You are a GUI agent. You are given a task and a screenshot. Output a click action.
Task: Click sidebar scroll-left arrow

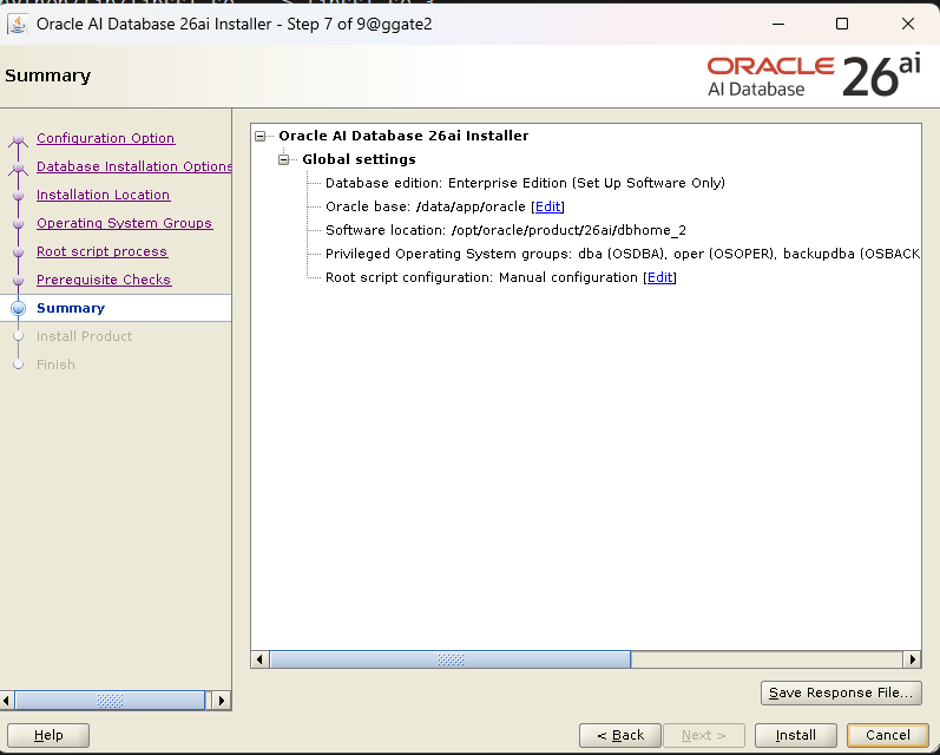pos(6,700)
